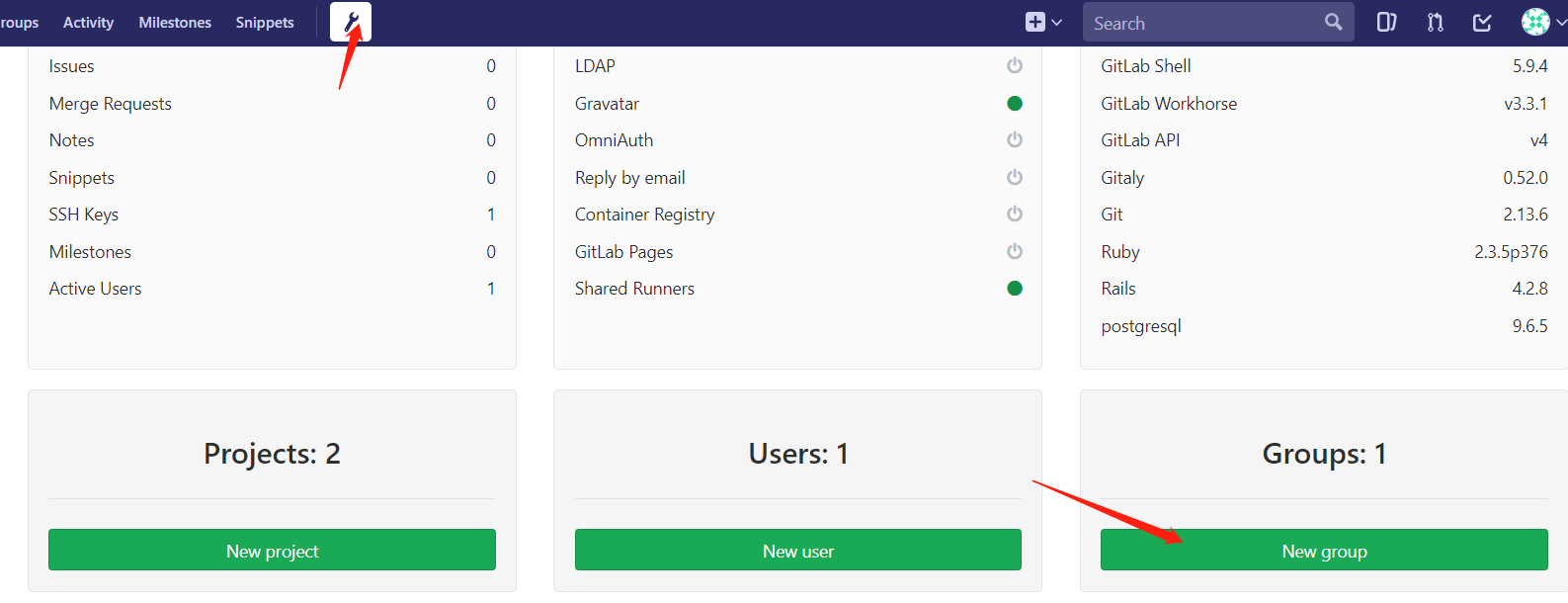Open the Merge requests navbar icon
The image size is (1568, 603).
(x=1435, y=22)
